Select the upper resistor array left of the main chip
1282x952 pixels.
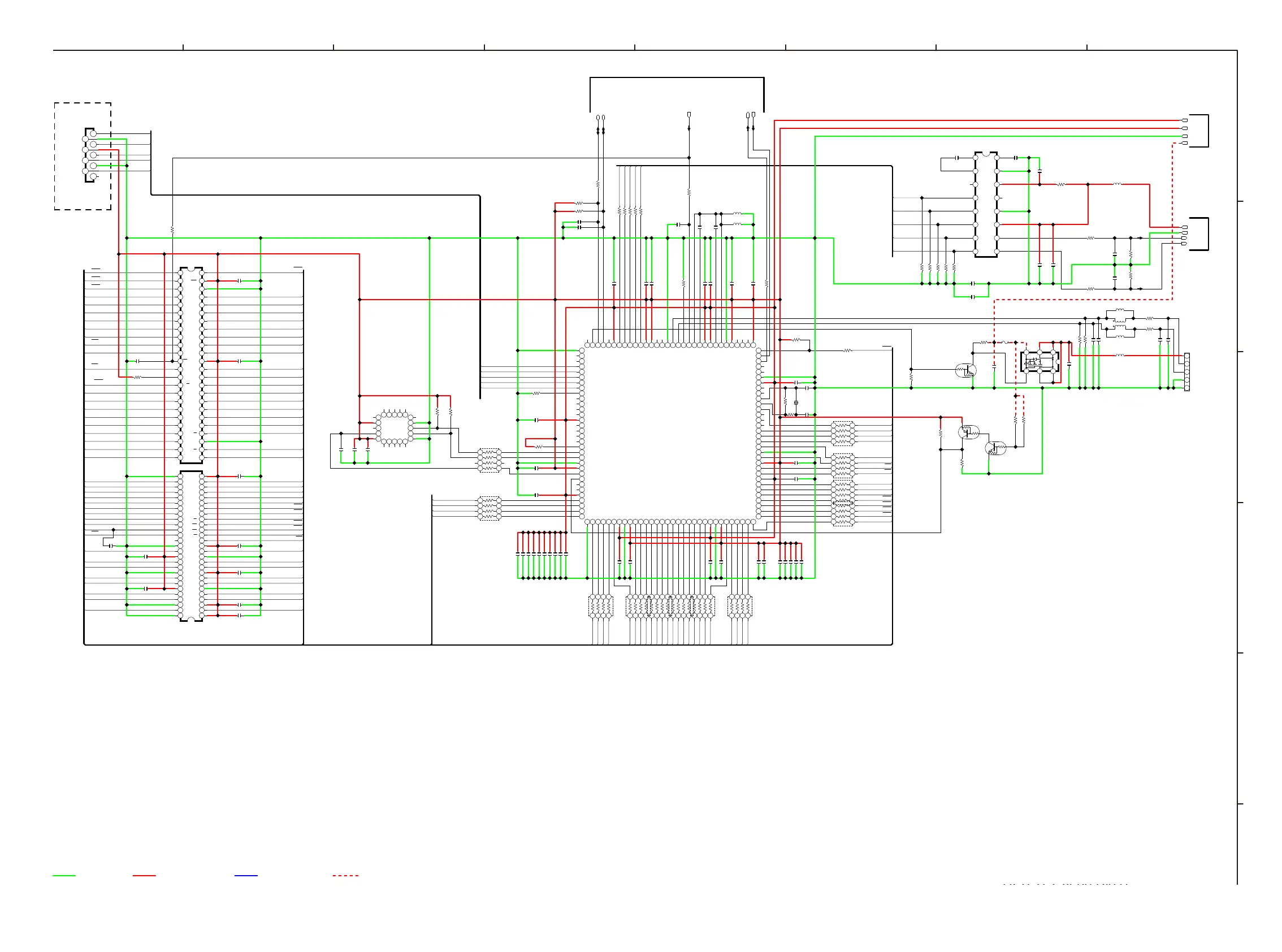(x=489, y=460)
